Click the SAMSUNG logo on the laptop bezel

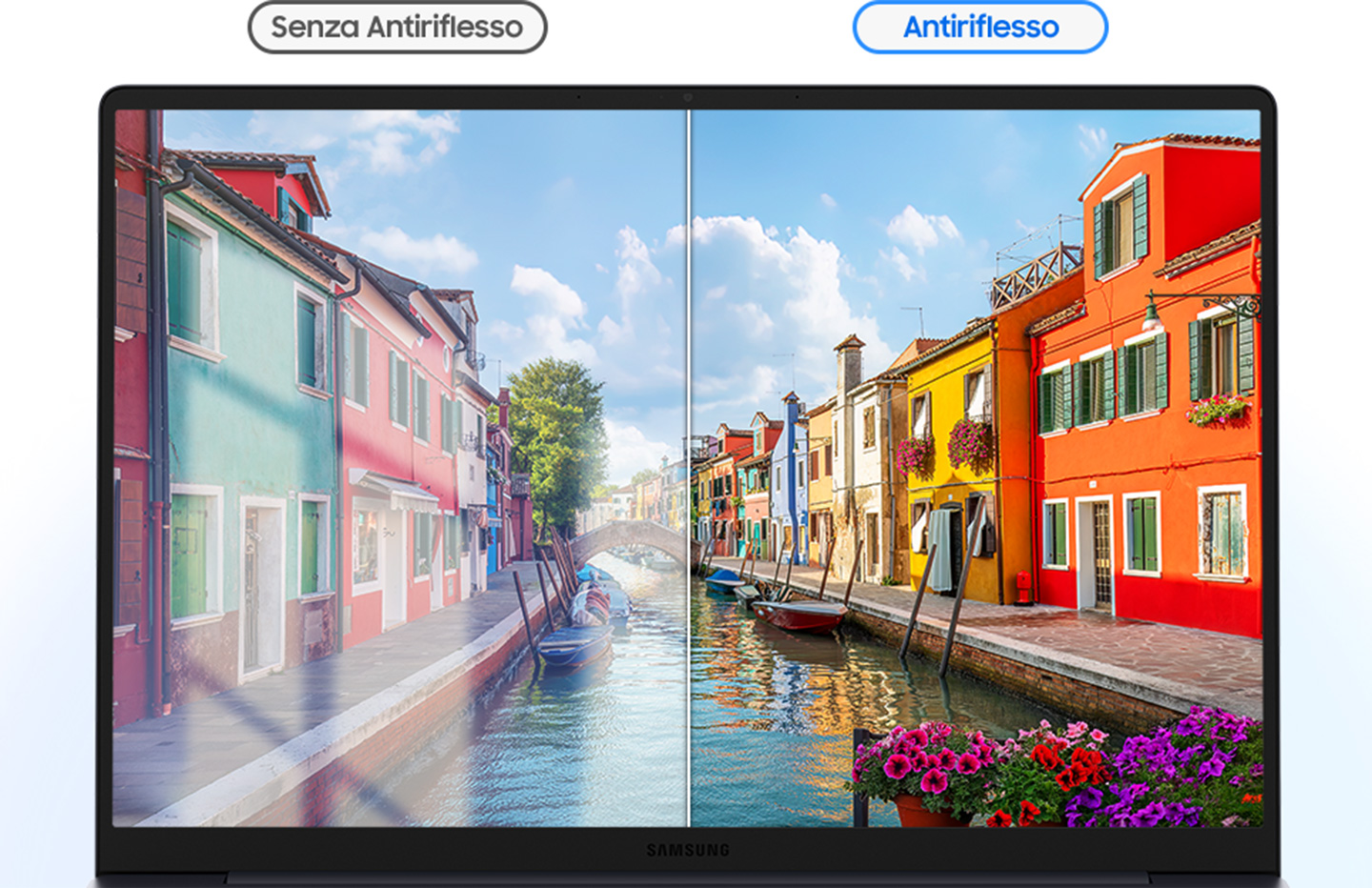point(688,850)
